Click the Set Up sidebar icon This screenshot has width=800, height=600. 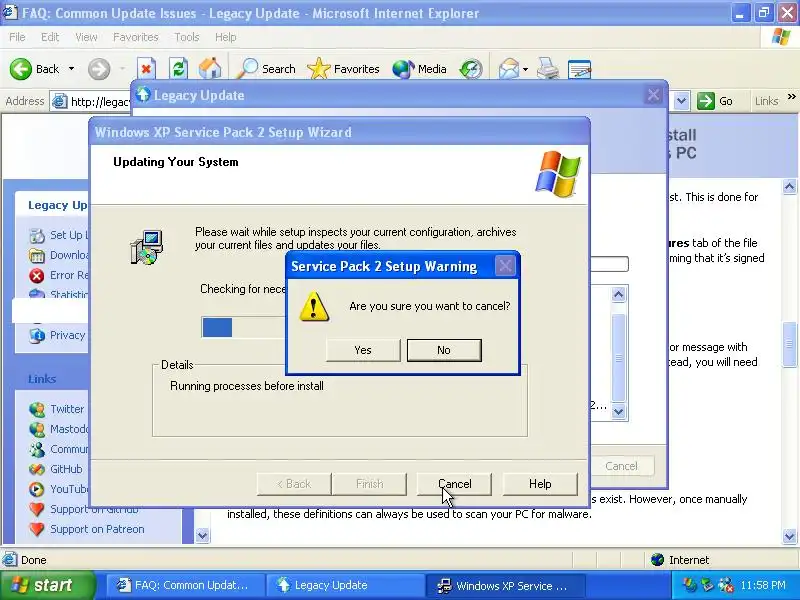pos(37,235)
